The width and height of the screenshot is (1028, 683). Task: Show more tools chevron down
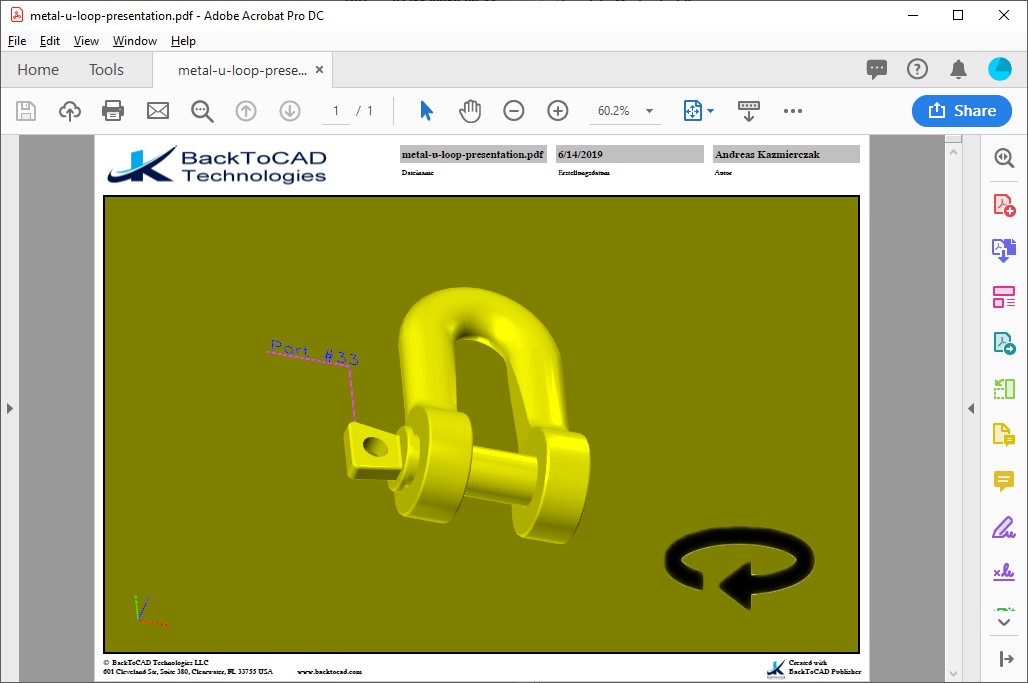pos(1004,622)
